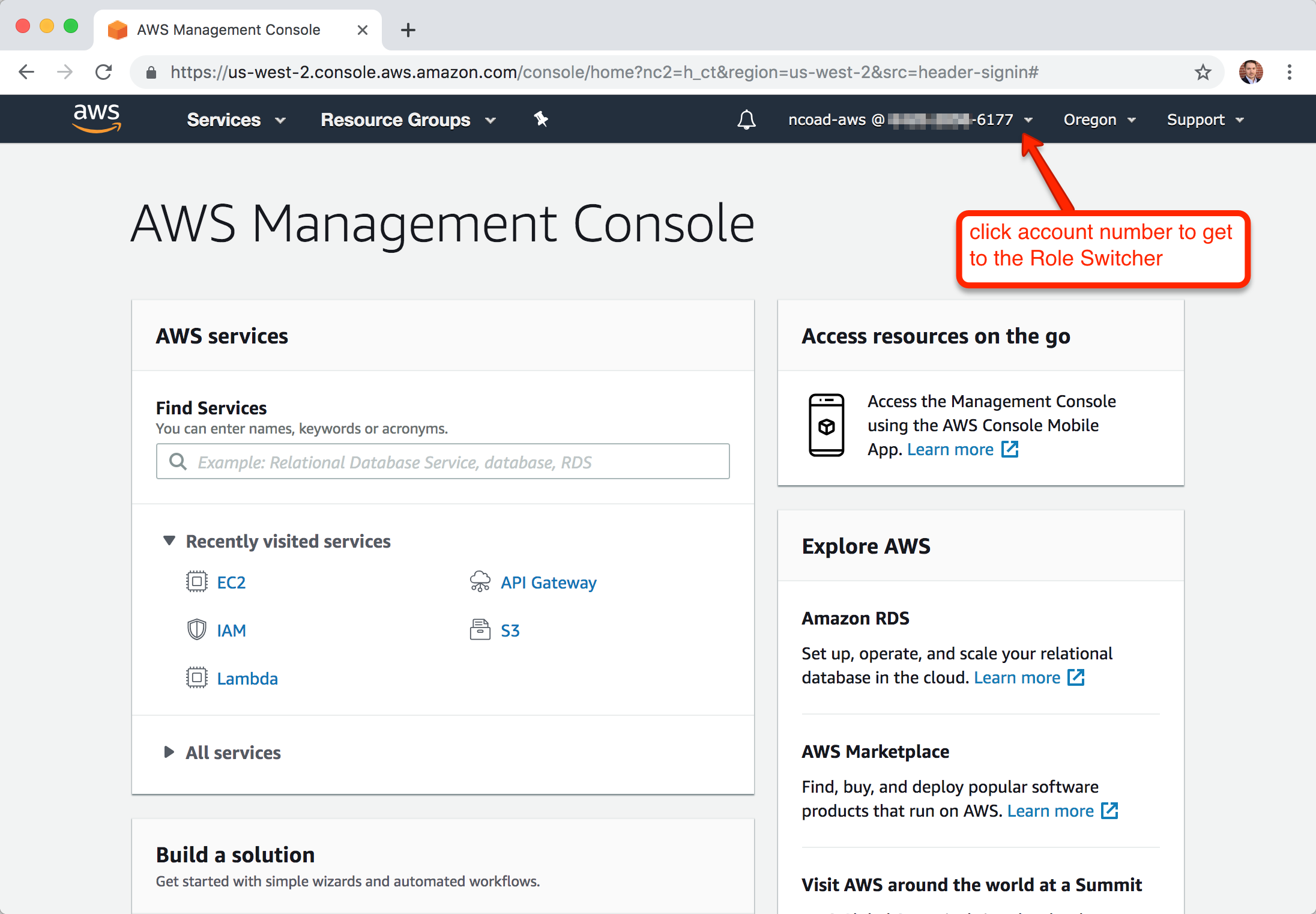This screenshot has width=1316, height=914.
Task: Open the Support menu
Action: (x=1204, y=120)
